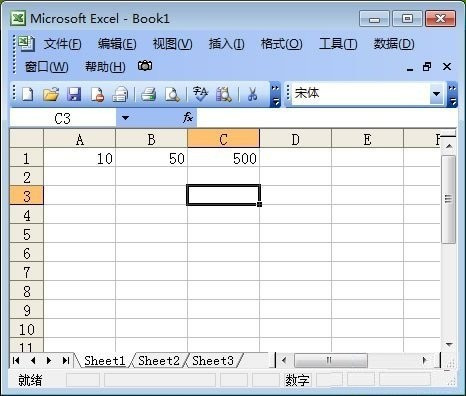This screenshot has width=466, height=396.
Task: Open the 格式(O) menu
Action: coord(282,44)
